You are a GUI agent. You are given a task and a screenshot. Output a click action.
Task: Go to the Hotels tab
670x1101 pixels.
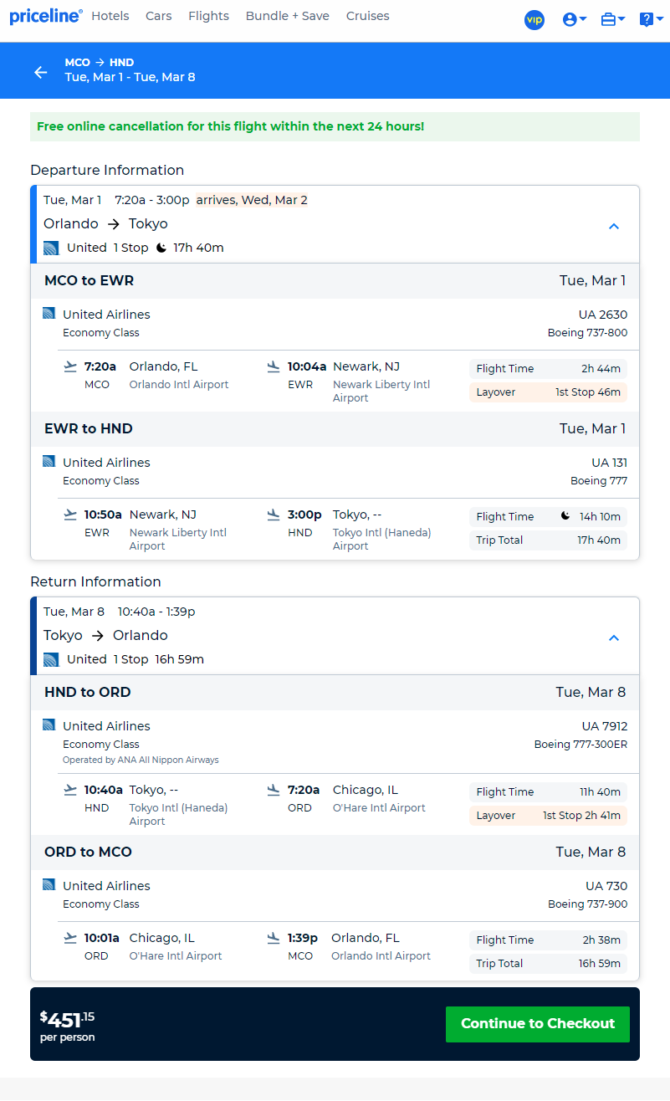pos(110,16)
